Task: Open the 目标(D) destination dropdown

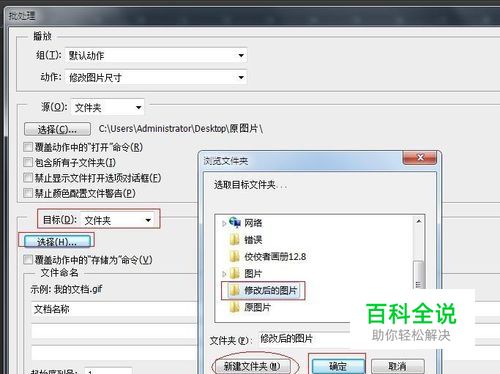Action: (x=117, y=220)
